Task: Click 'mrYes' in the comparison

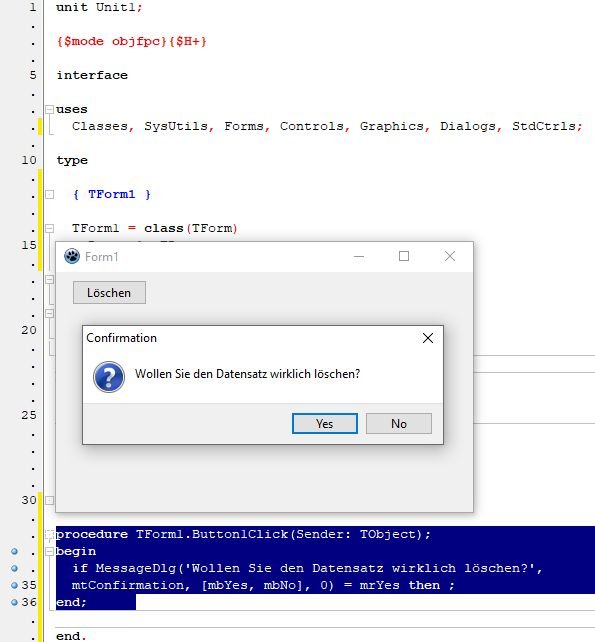Action: click(380, 585)
